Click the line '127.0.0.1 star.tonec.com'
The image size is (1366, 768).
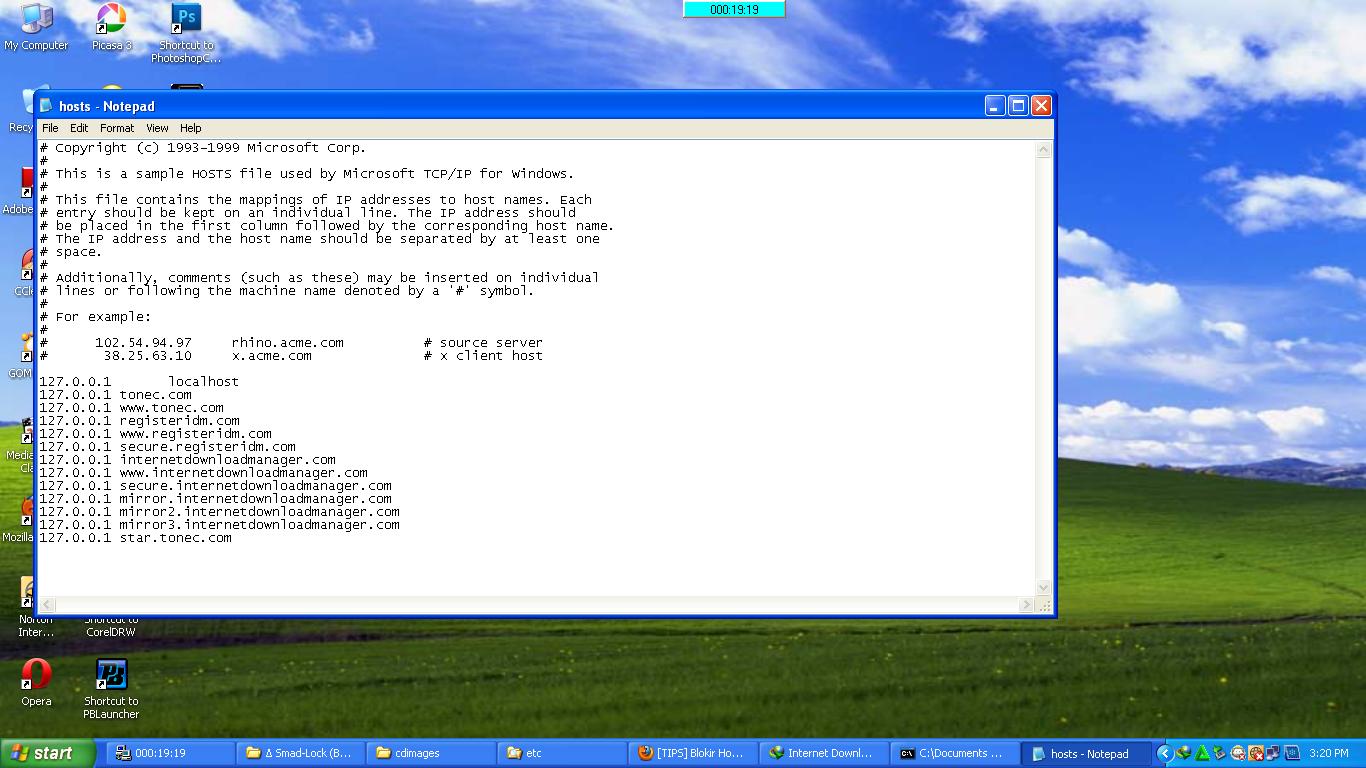click(135, 537)
